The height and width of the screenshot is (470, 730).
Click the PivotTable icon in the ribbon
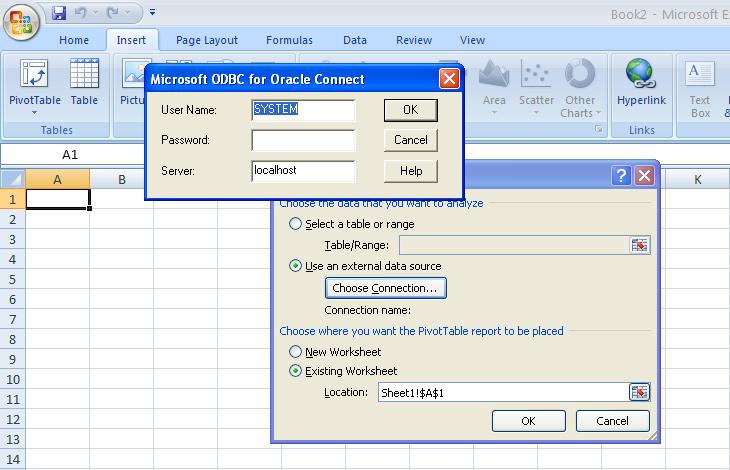click(x=34, y=74)
